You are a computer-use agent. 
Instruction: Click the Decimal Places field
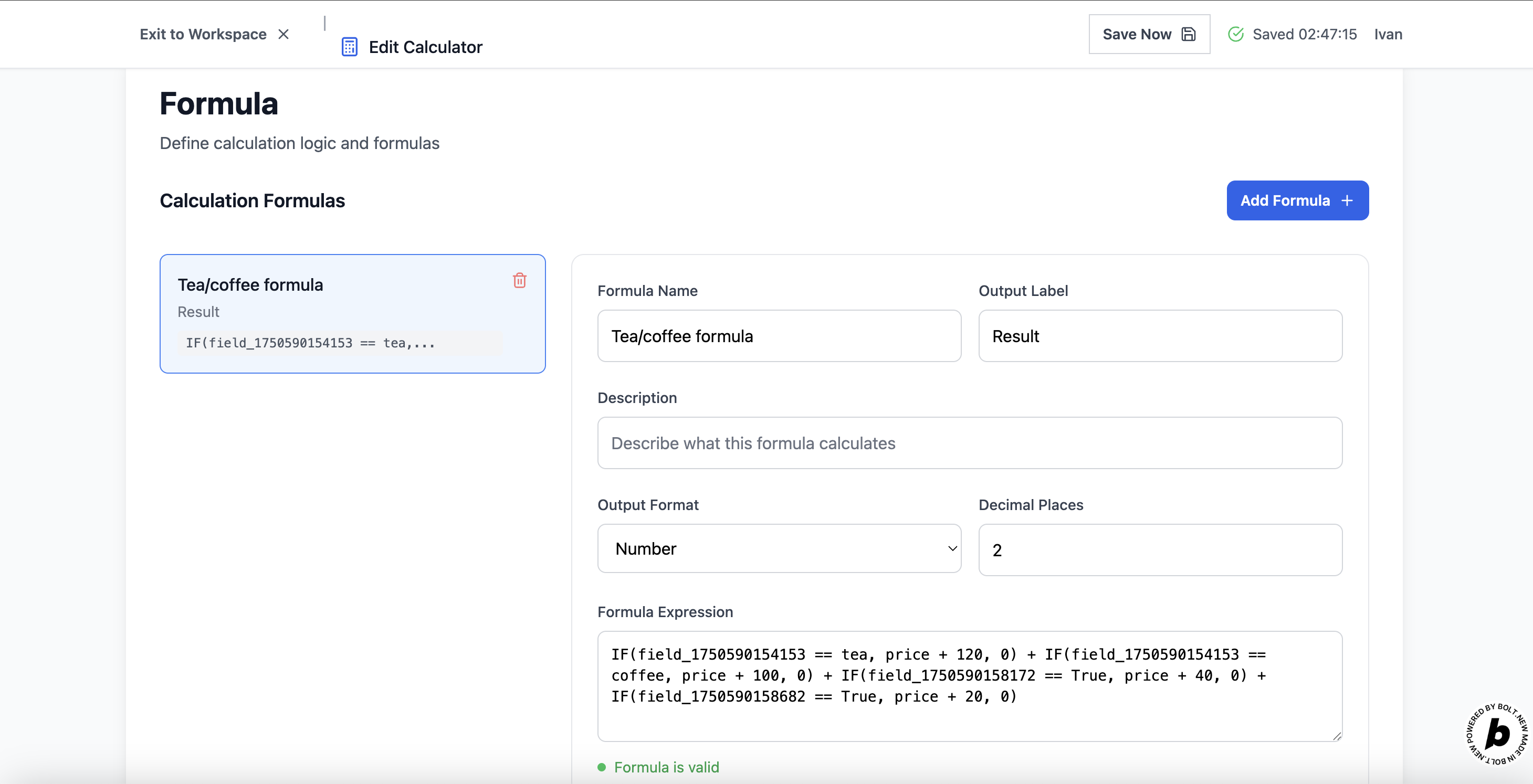[x=1159, y=550]
